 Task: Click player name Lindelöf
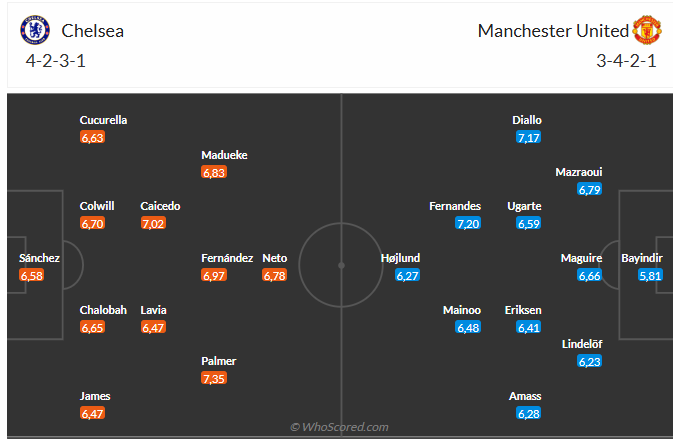pyautogui.click(x=582, y=344)
